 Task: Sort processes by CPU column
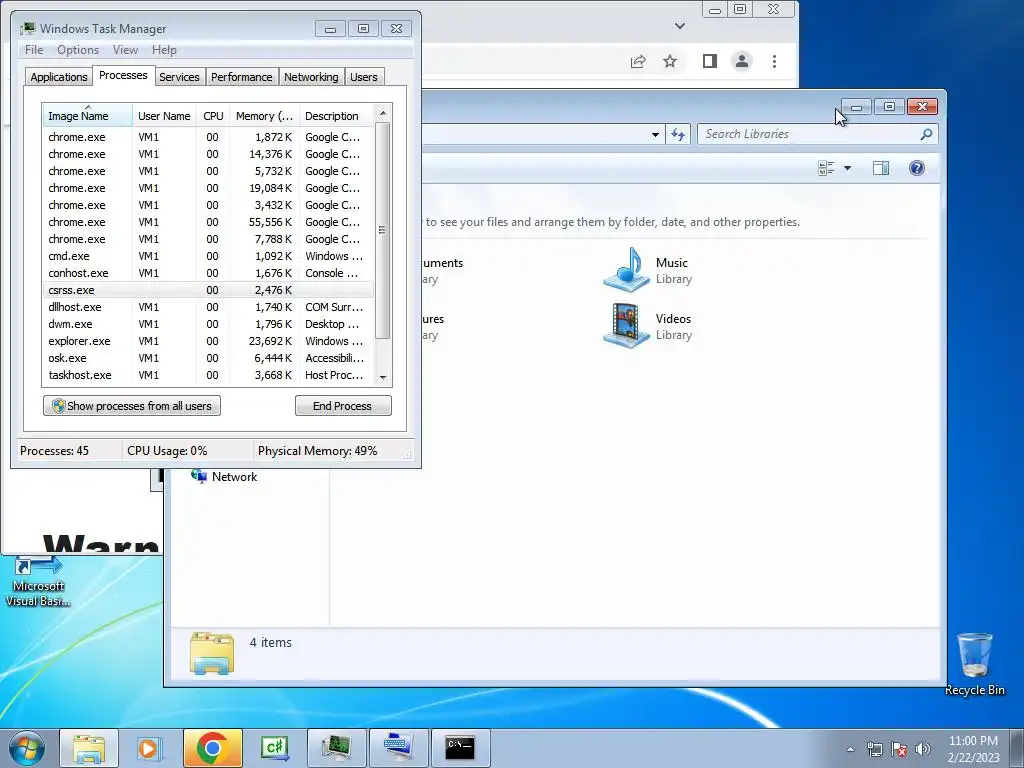tap(213, 116)
